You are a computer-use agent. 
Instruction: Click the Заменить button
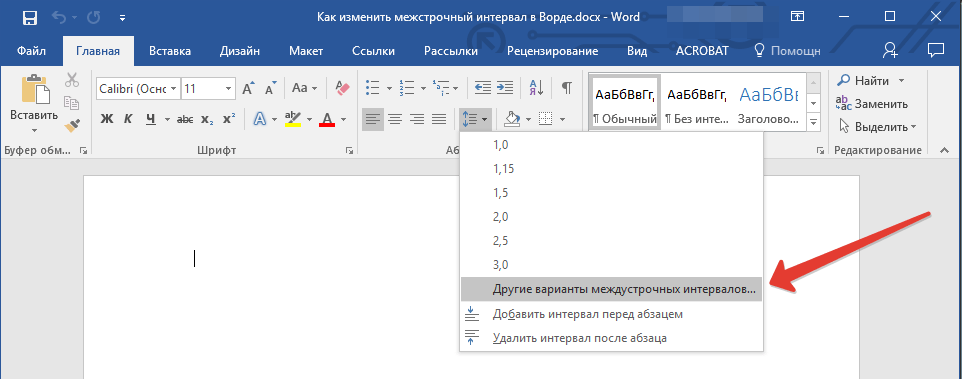[864, 104]
